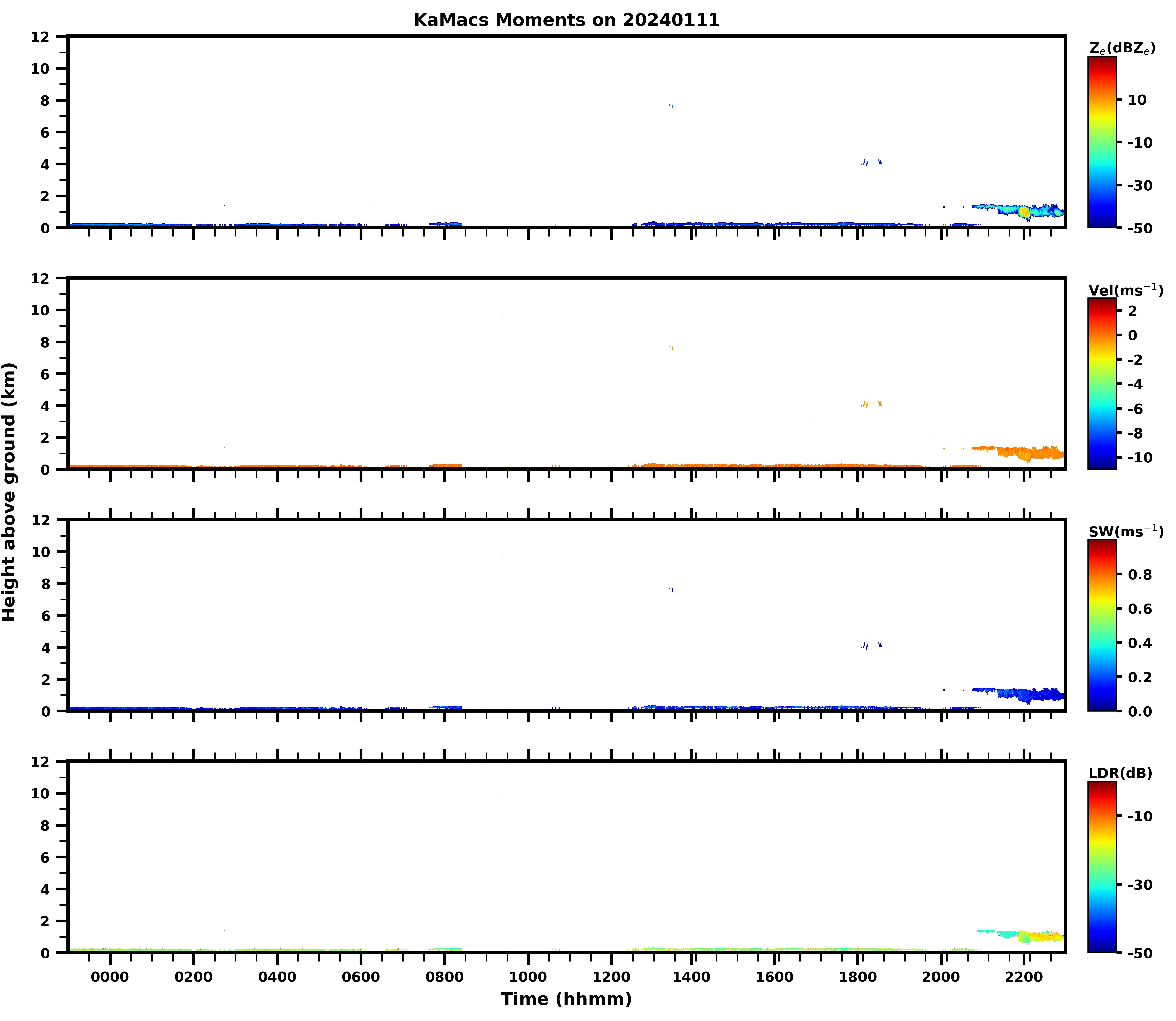Click the bright reflectivity cloud near 2200
The image size is (1176, 1021).
(x=1024, y=212)
